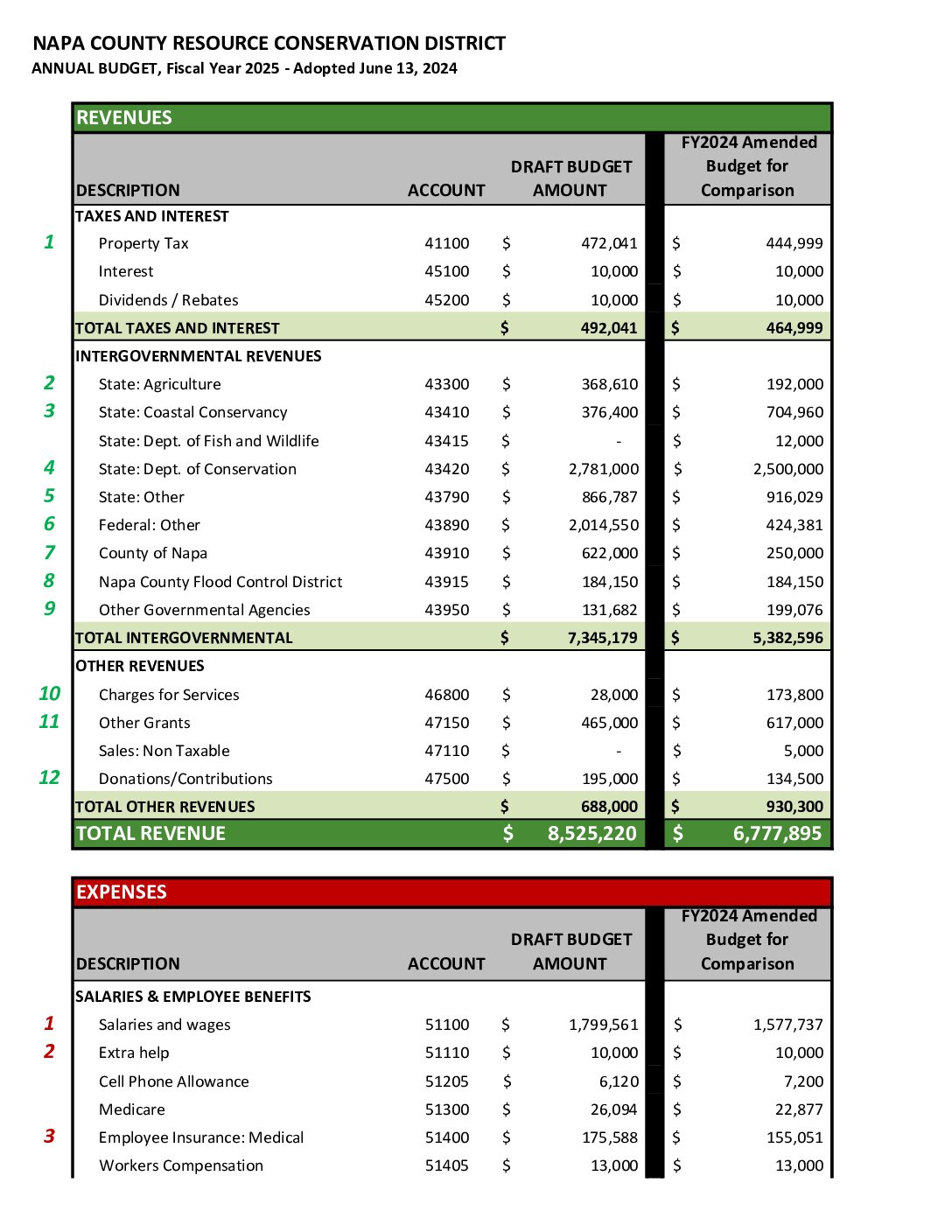This screenshot has width=952, height=1232.
Task: Click the 'Federal: Other' label
Action: pyautogui.click(x=150, y=525)
